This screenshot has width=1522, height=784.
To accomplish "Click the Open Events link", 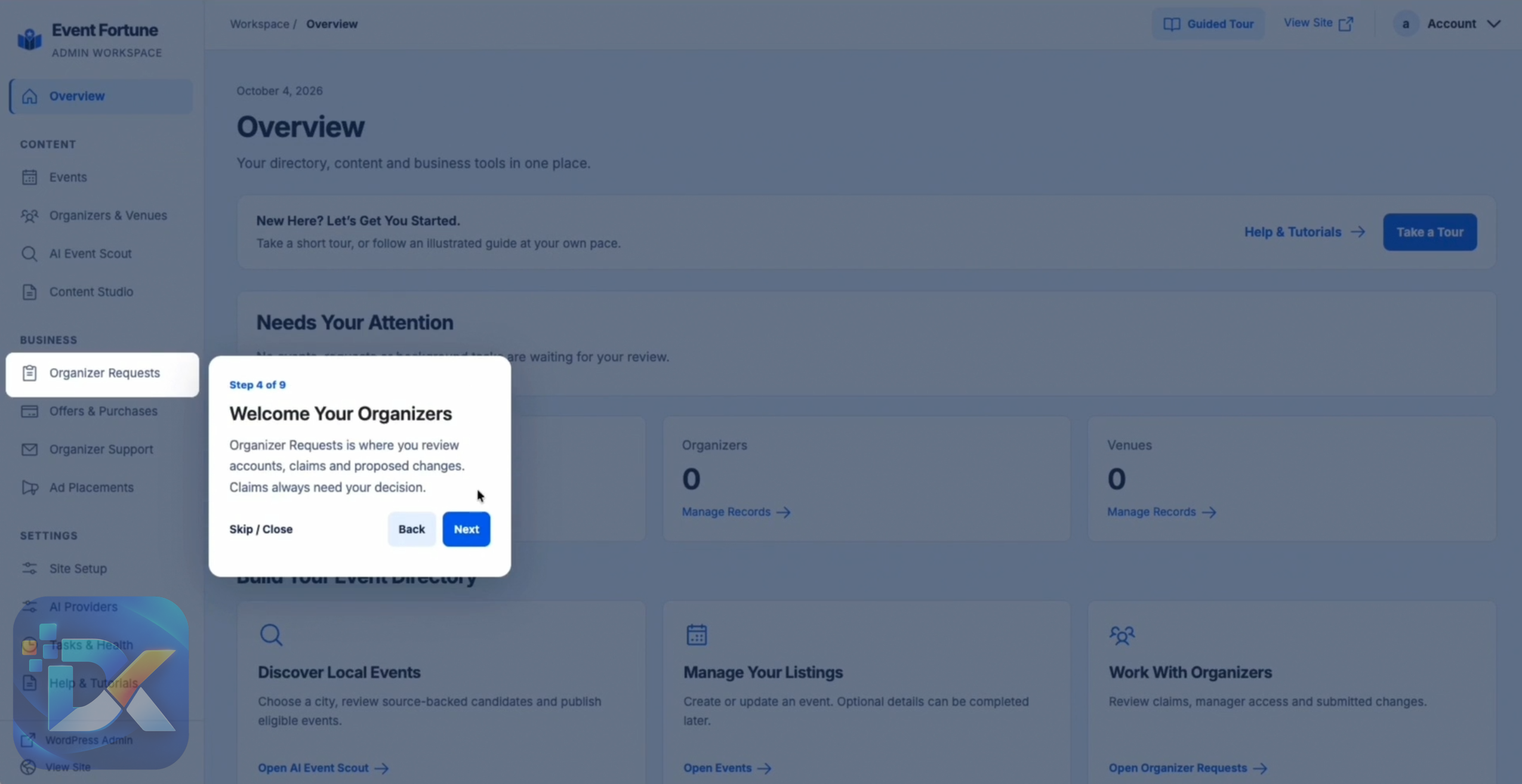I will pyautogui.click(x=727, y=768).
